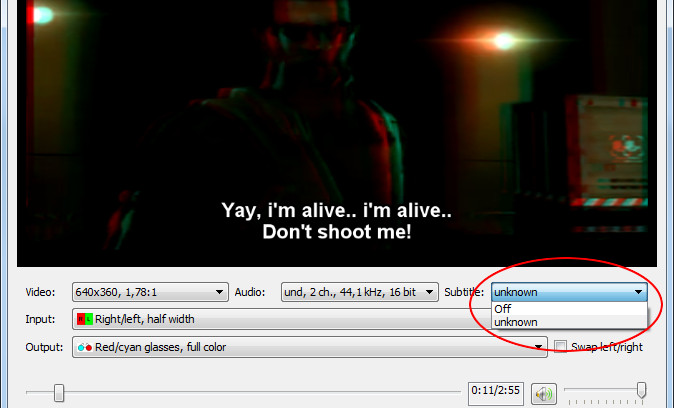Open the Output Red/cyan glasses dropdown
This screenshot has height=408, width=674.
[309, 347]
